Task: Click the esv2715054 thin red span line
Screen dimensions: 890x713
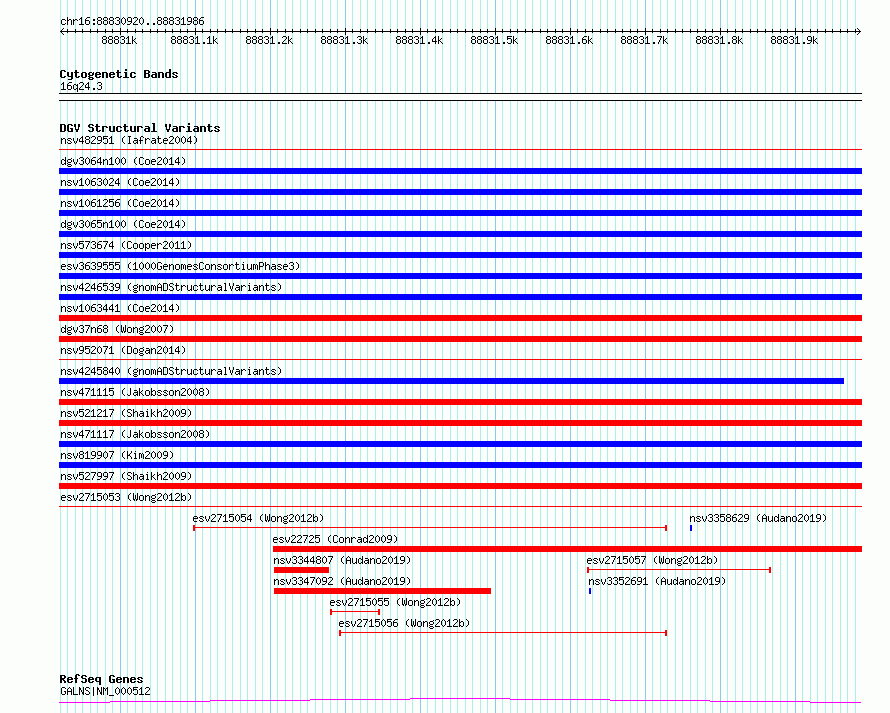Action: 430,528
